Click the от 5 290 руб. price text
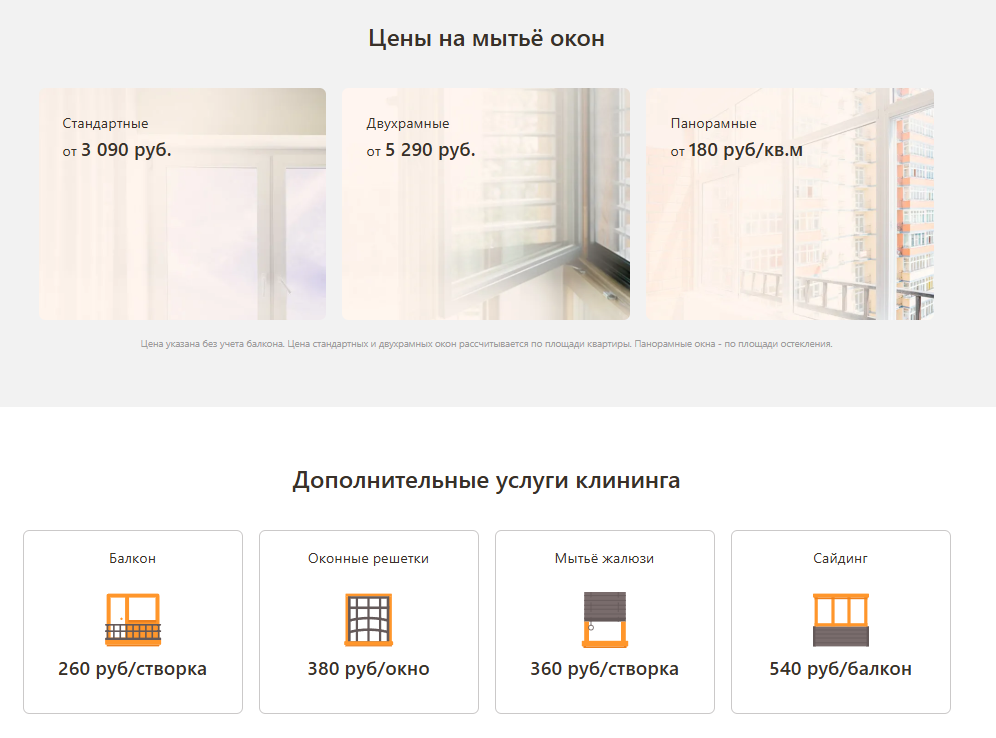 421,150
